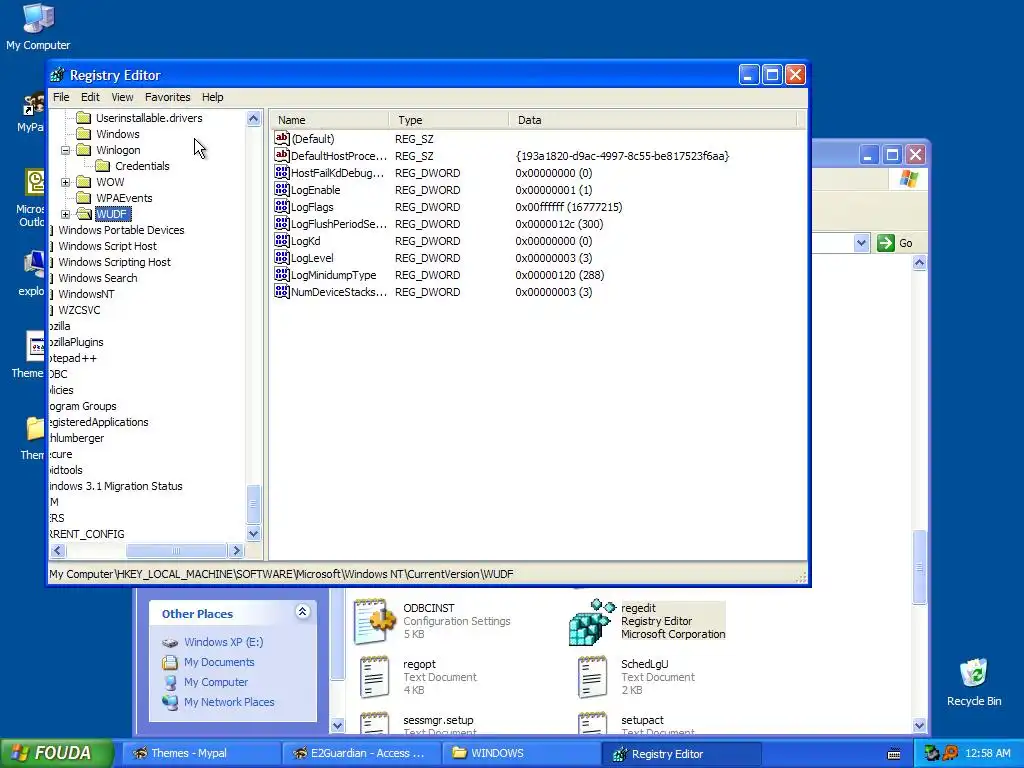The height and width of the screenshot is (768, 1024).
Task: Switch to E2Guardian taskbar button
Action: (361, 753)
